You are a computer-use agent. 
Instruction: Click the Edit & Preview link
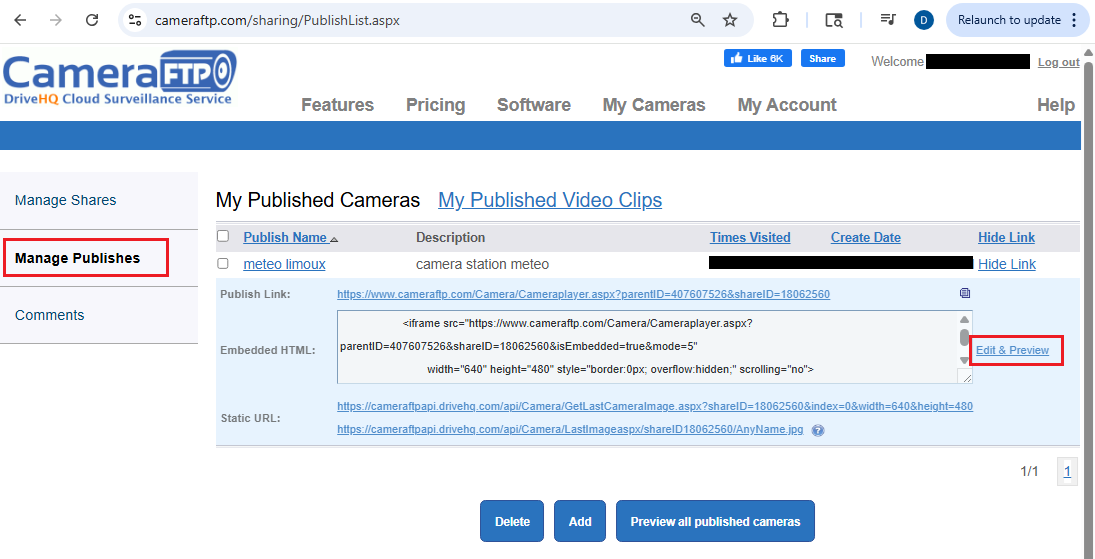1012,350
